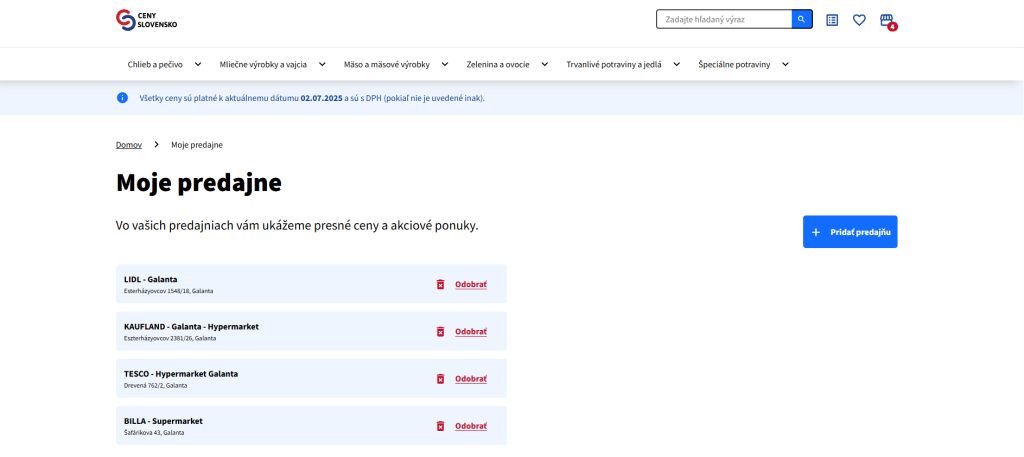Click address Šafárikova 43, Galanta
The image size is (1024, 457).
(154, 433)
